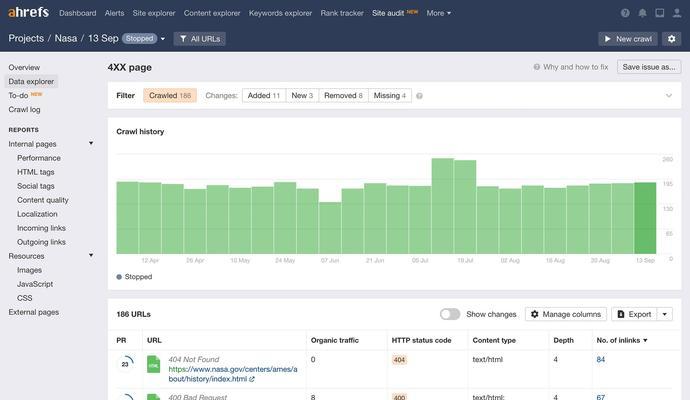Click the dark green 13 Sep chart bar
This screenshot has width=690, height=400.
(645, 218)
